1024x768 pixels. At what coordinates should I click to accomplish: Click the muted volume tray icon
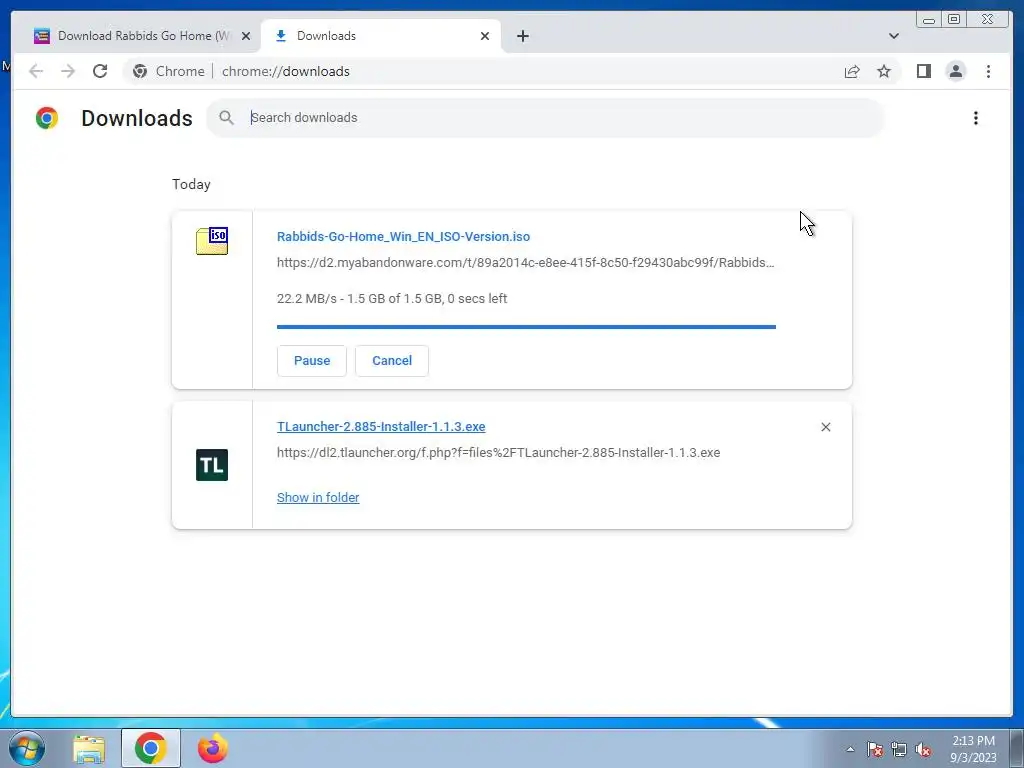923,749
